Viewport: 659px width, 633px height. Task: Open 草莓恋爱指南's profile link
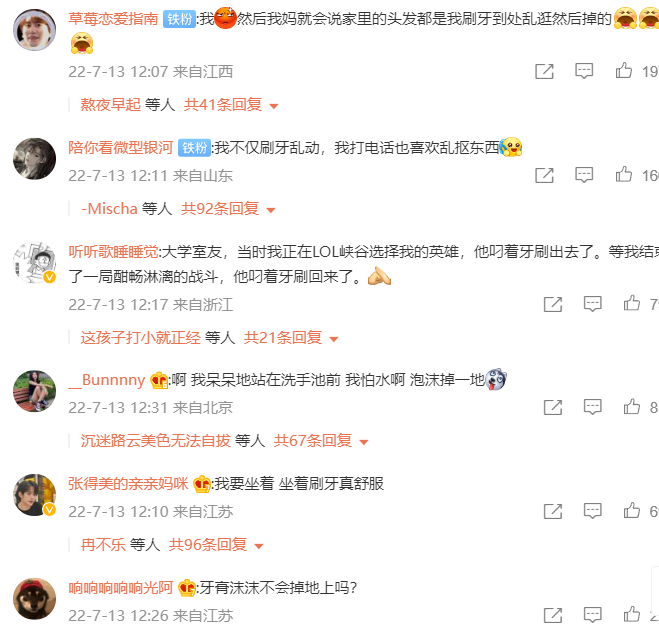click(113, 18)
